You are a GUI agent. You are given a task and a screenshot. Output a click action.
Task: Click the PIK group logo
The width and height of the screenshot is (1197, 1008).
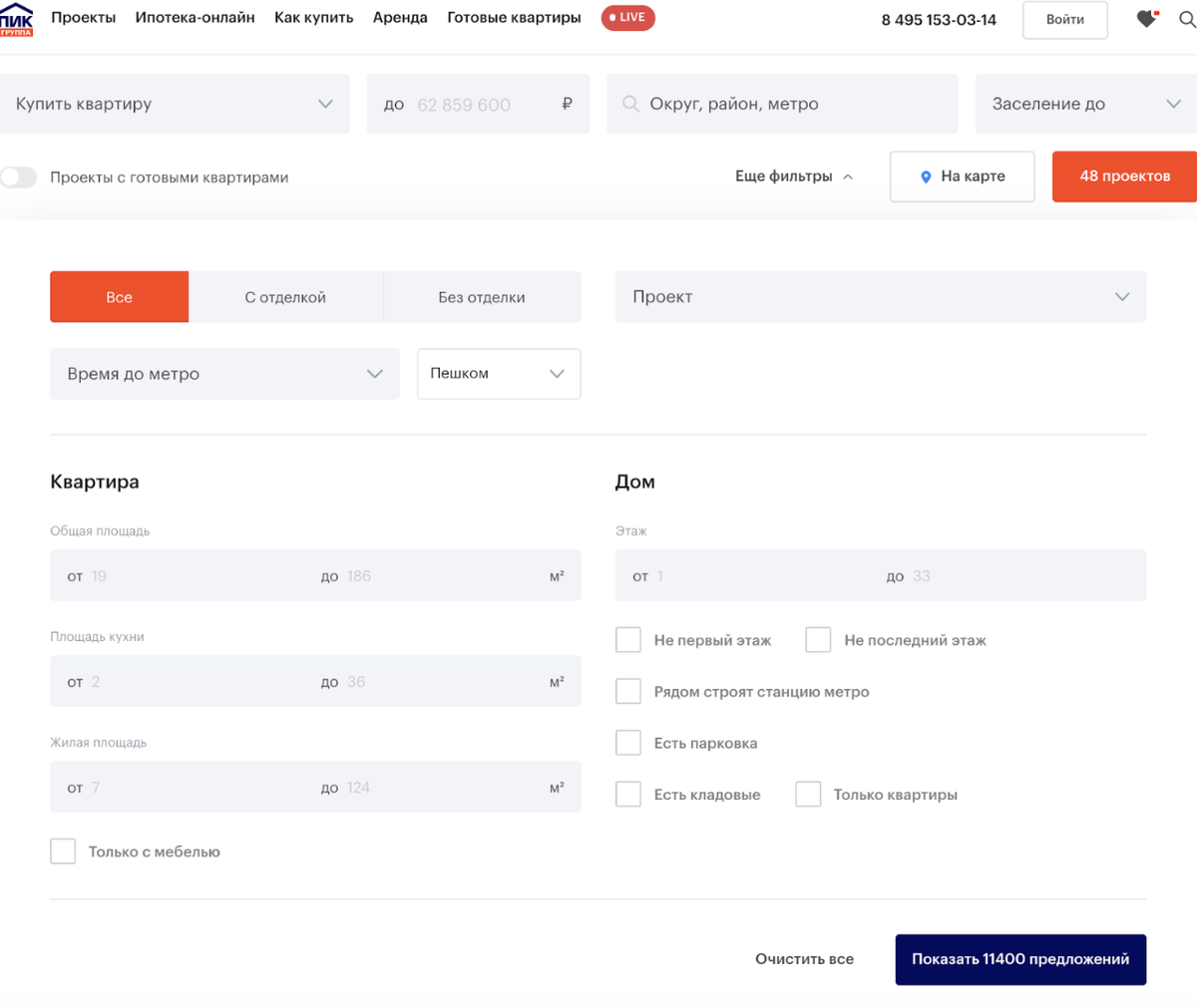[x=16, y=20]
